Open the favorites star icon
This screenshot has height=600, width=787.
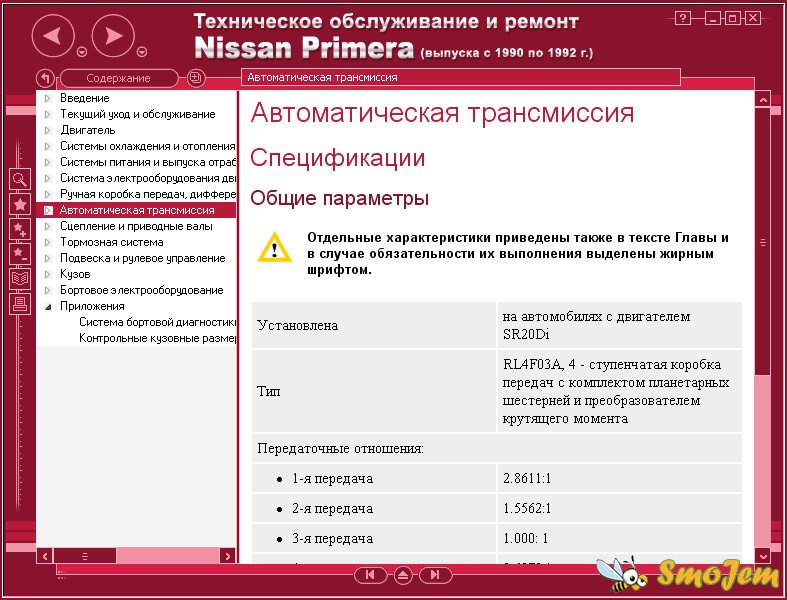click(20, 204)
